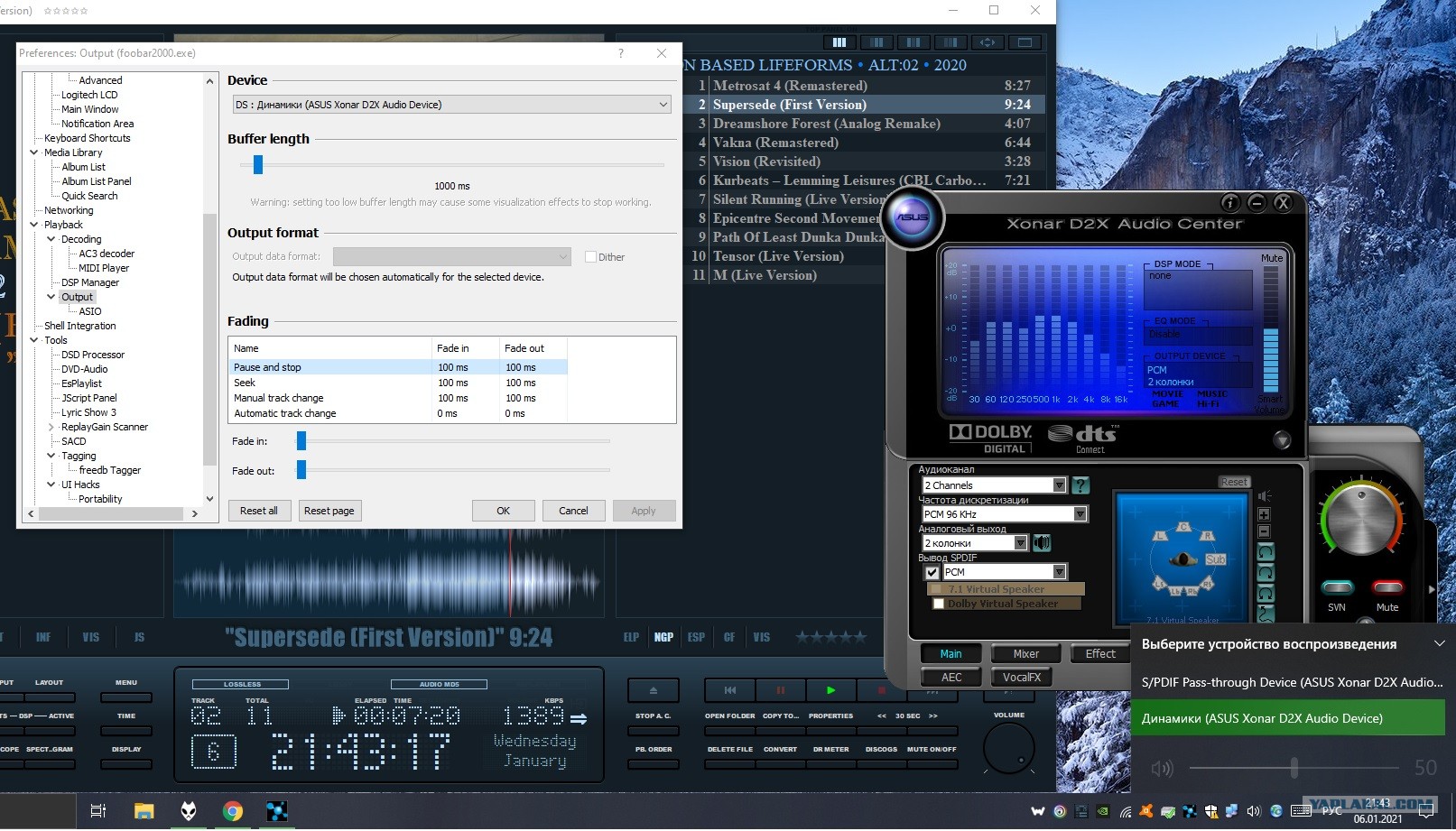Switch to the VocalFX tab in Xonar

(1022, 678)
